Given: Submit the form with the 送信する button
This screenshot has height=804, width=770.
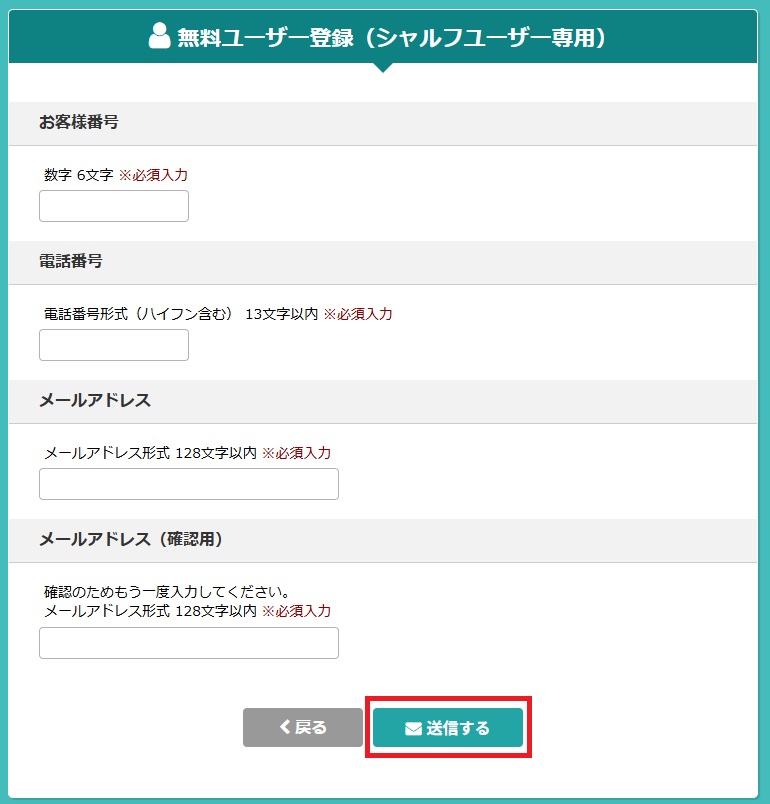Looking at the screenshot, I should 448,728.
